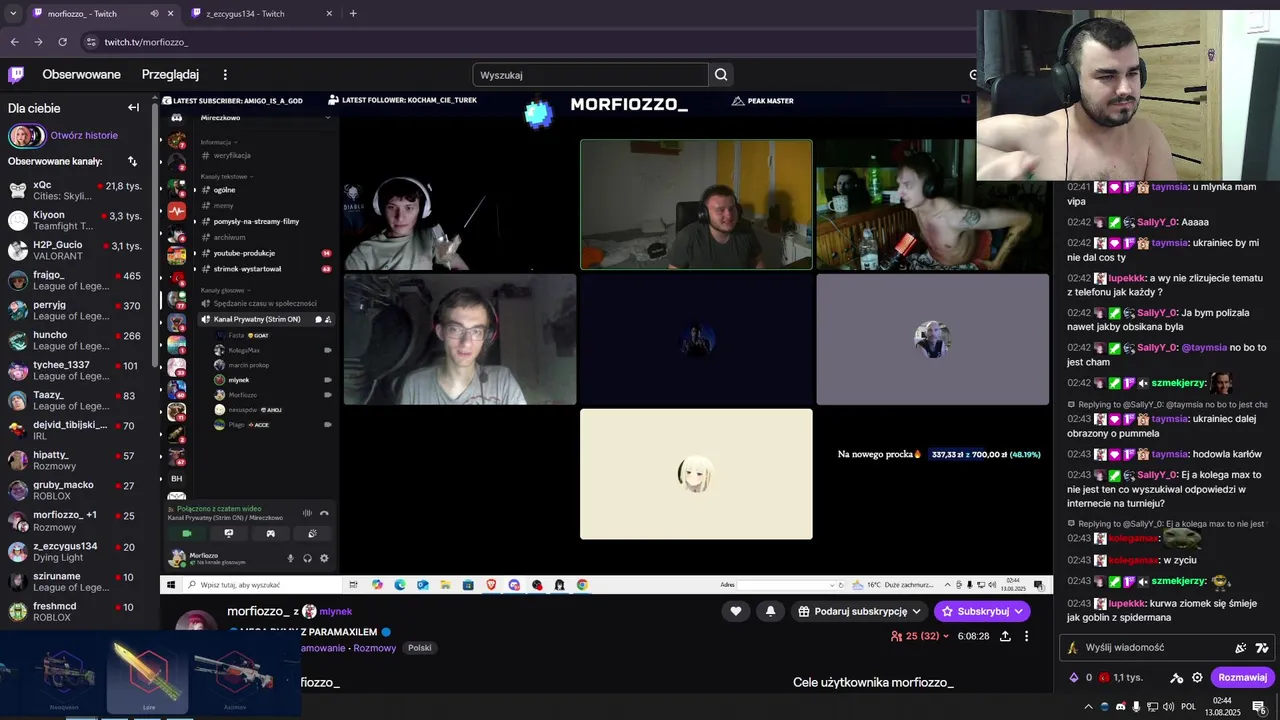This screenshot has width=1280, height=720.
Task: Click kolegamax username on 'w zyciu' message
Action: point(1133,560)
